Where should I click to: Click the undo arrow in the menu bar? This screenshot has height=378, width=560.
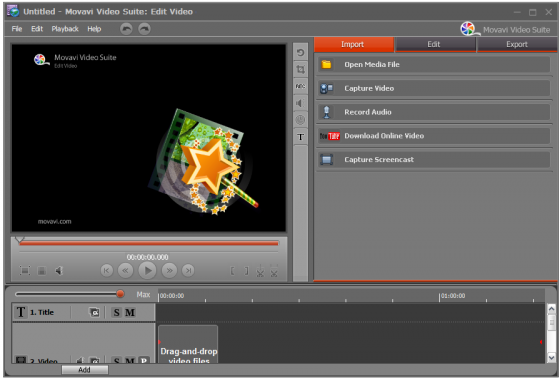pos(126,29)
